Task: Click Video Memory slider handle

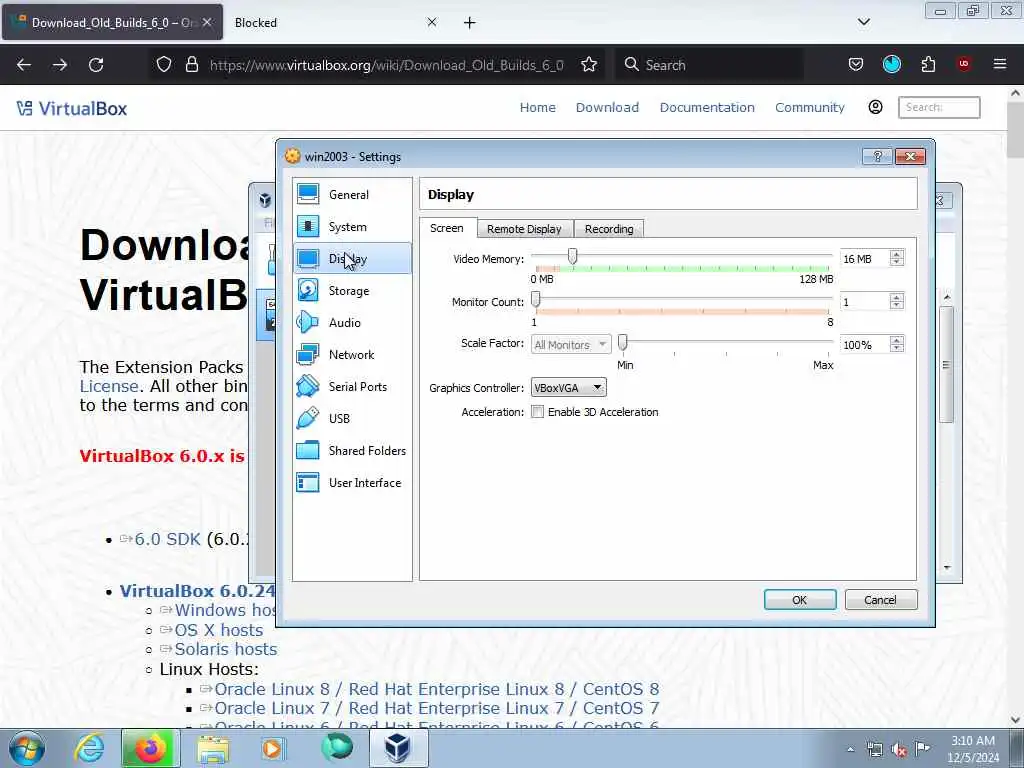Action: [572, 256]
